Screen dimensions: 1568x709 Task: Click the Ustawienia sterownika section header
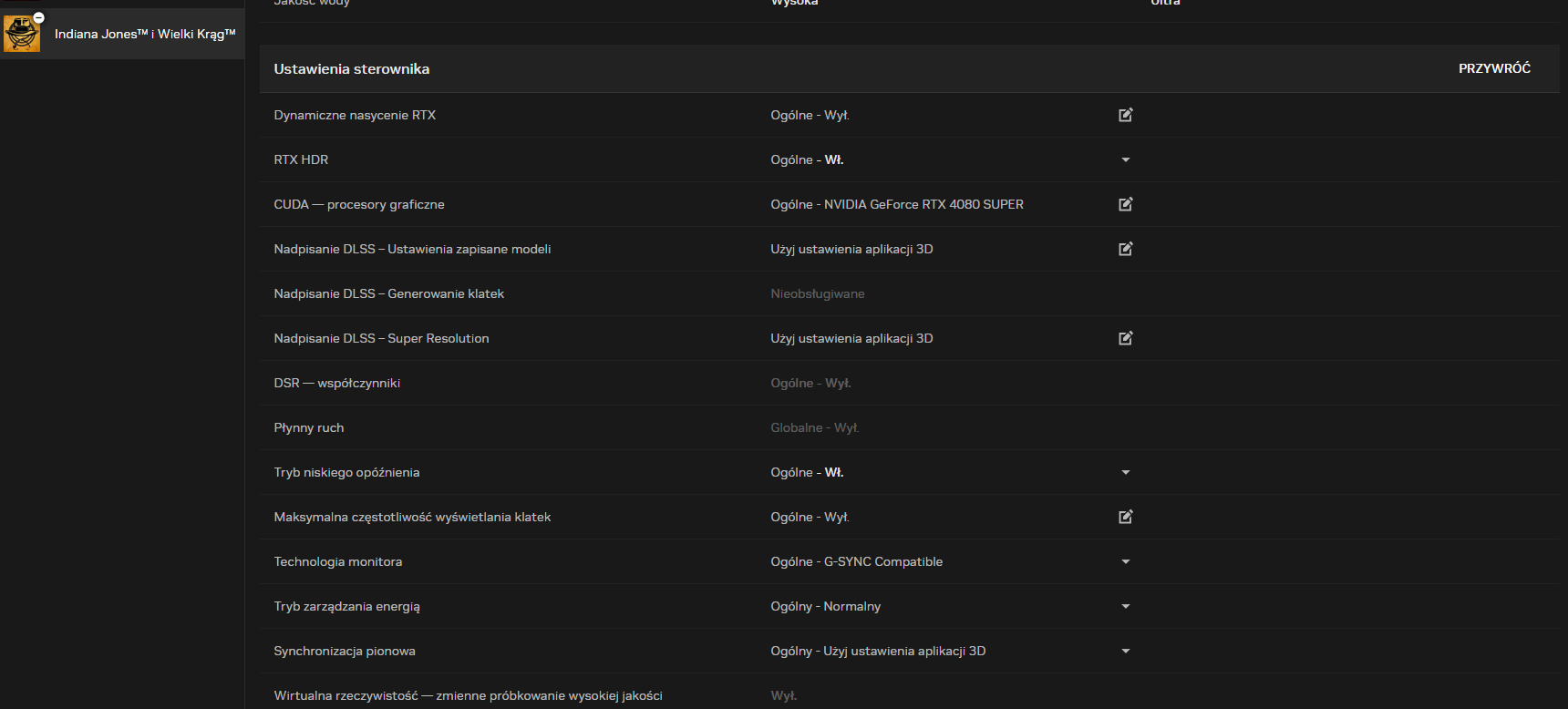[352, 68]
